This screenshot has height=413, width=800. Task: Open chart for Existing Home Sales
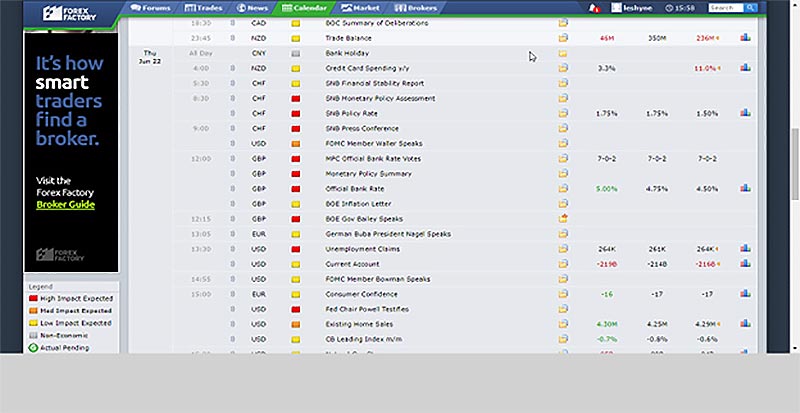click(x=745, y=324)
